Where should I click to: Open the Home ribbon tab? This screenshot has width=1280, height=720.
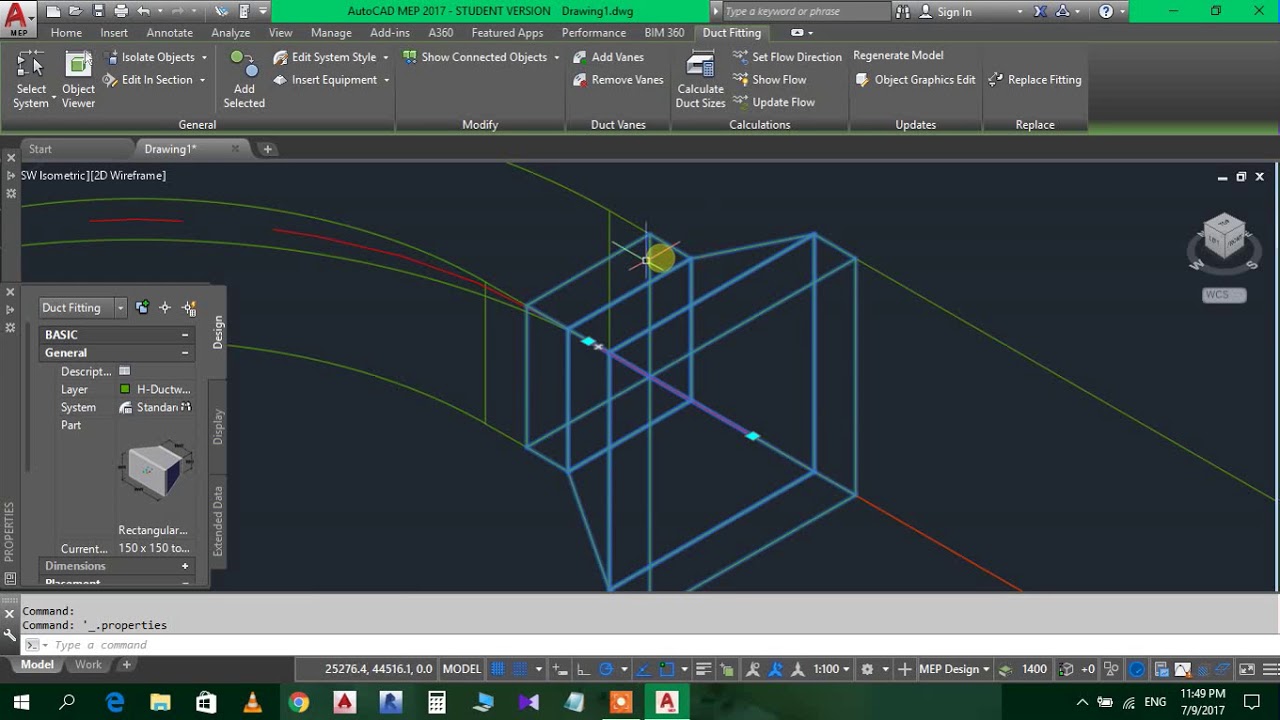click(x=66, y=33)
